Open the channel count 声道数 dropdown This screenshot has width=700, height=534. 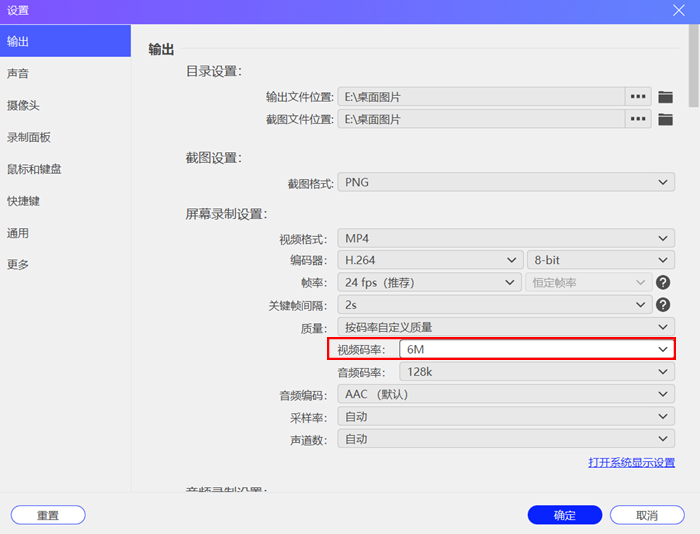pyautogui.click(x=506, y=439)
